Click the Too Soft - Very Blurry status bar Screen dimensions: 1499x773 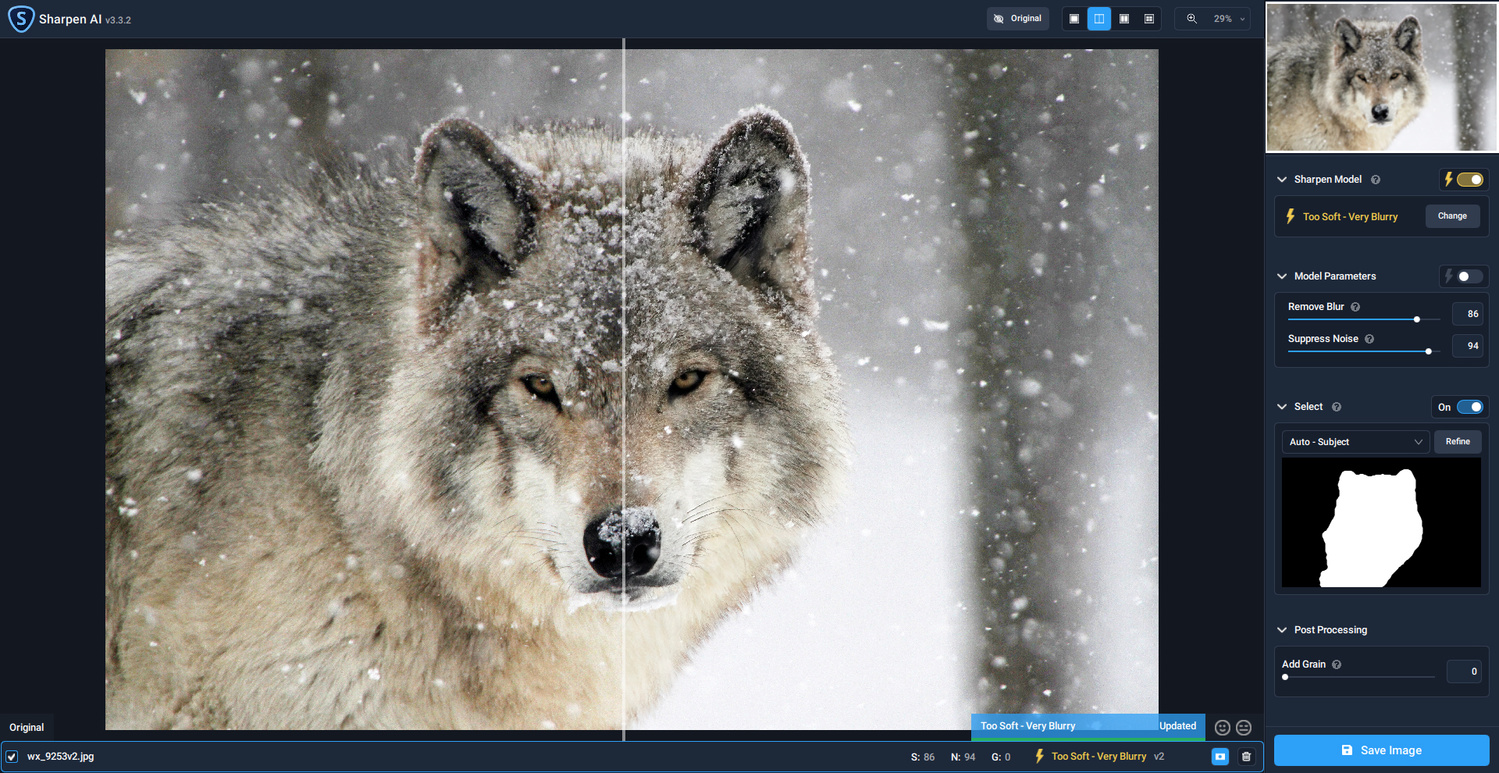click(x=1088, y=727)
